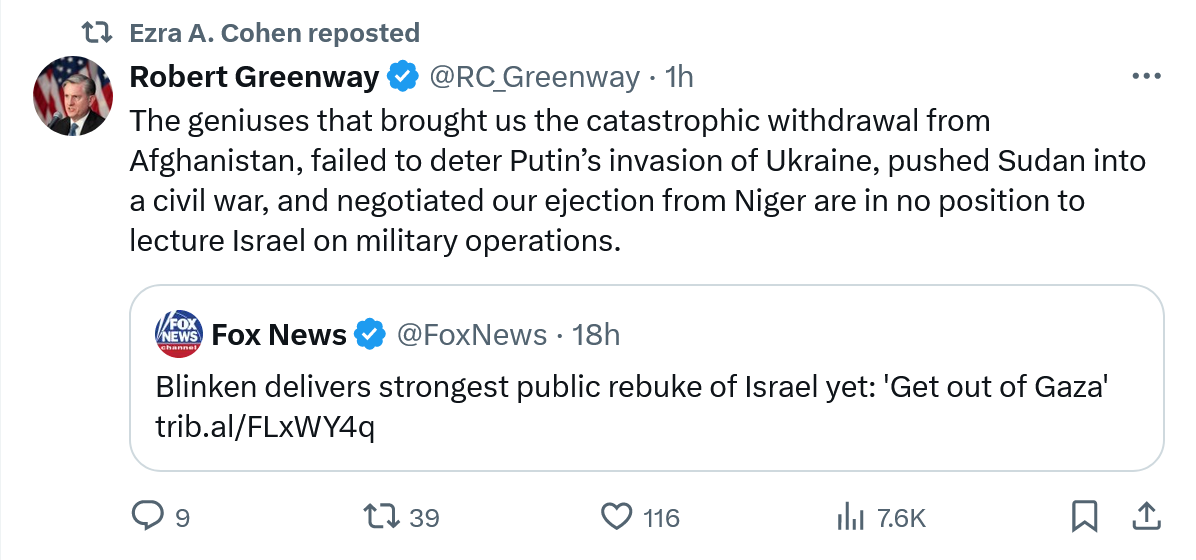Open the @FoxNews handle in quoted tweet
This screenshot has height=560, width=1196.
click(x=472, y=335)
